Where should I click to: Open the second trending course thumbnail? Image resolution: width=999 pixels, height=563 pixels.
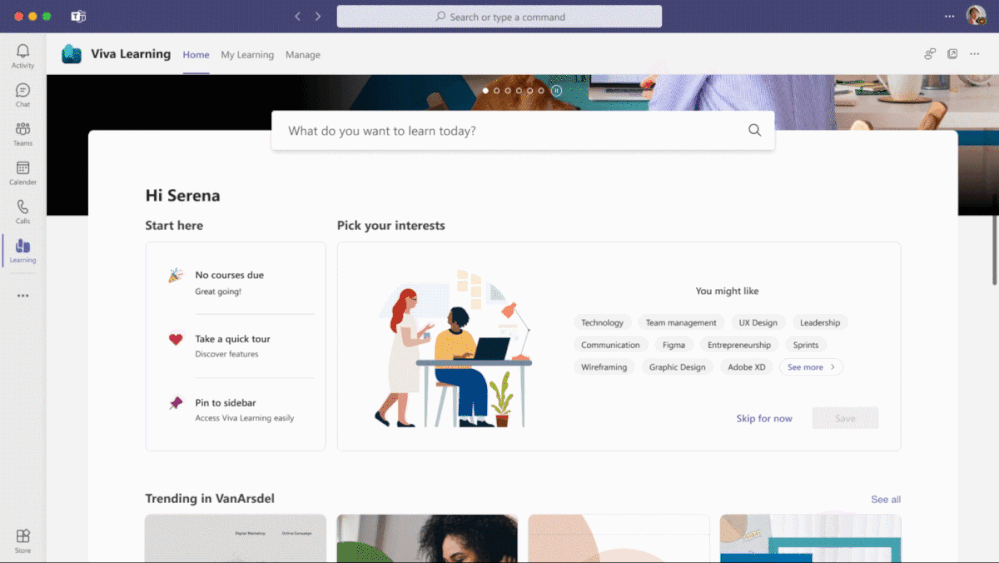(427, 538)
